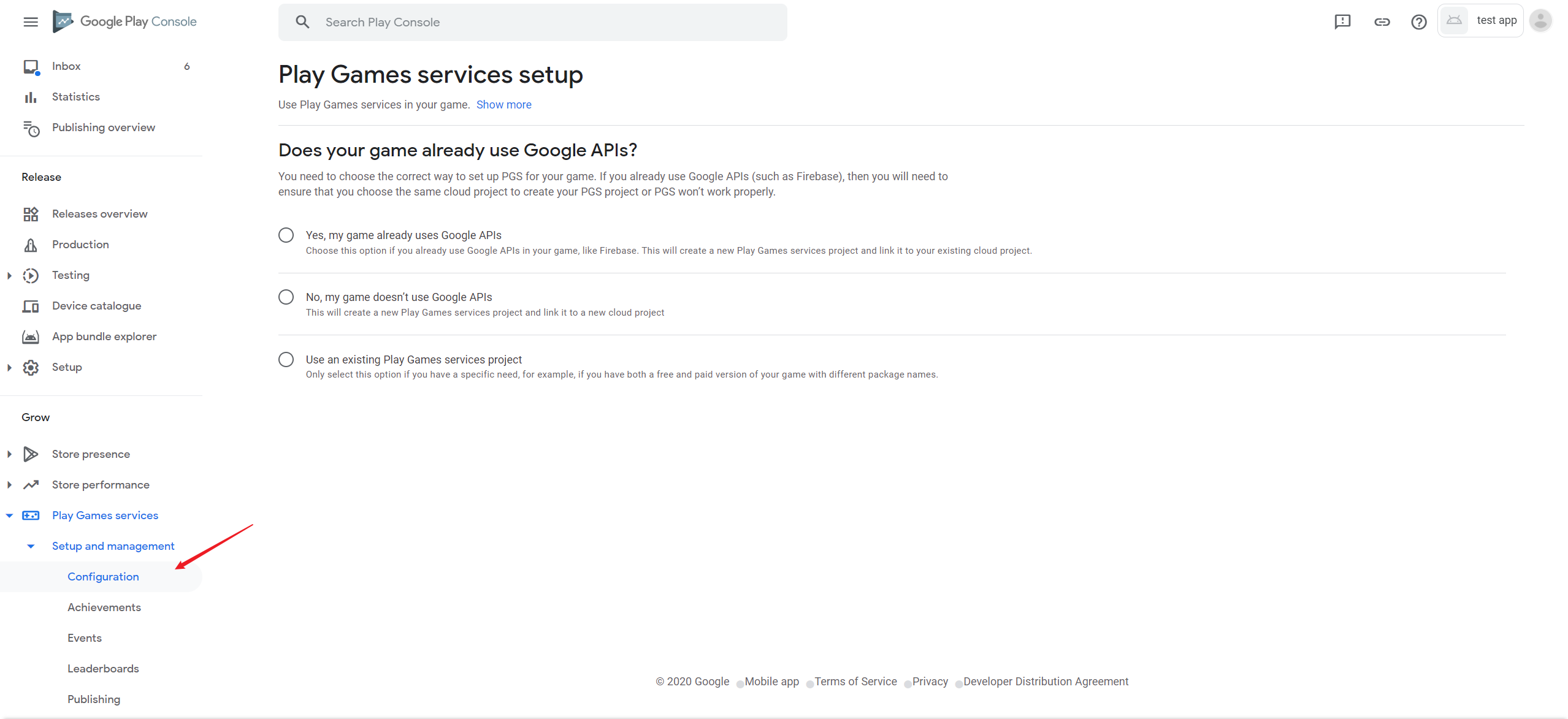This screenshot has width=1568, height=719.
Task: Open the feedback icon in header
Action: [1342, 22]
